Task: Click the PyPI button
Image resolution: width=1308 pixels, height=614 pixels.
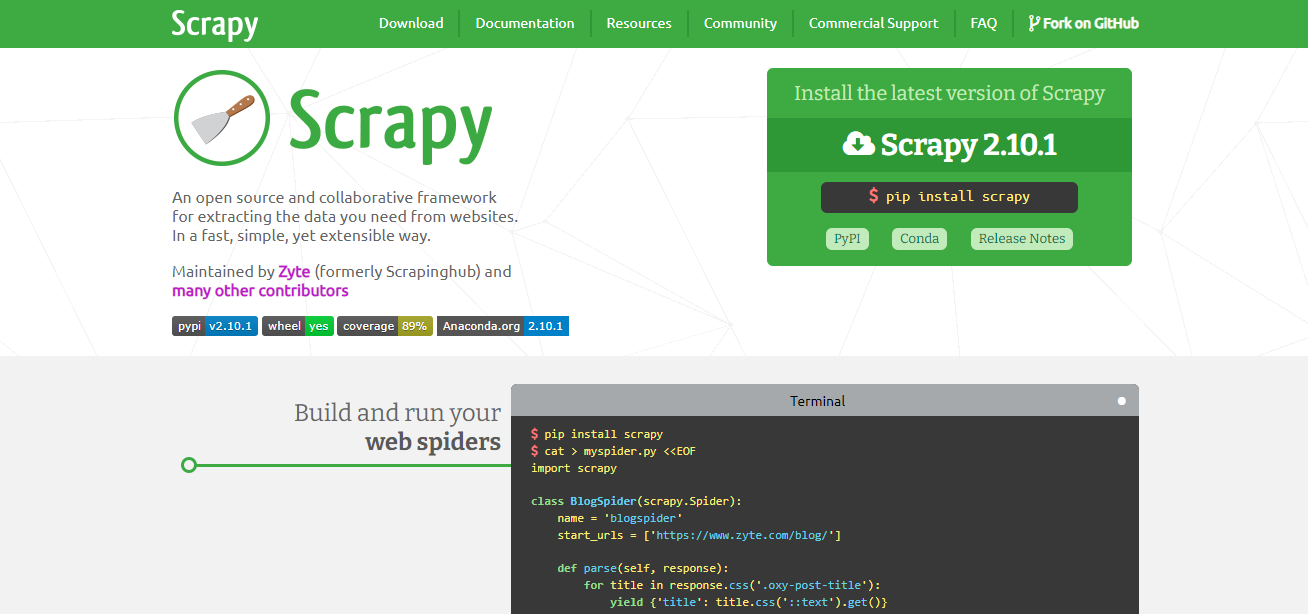Action: (x=847, y=239)
